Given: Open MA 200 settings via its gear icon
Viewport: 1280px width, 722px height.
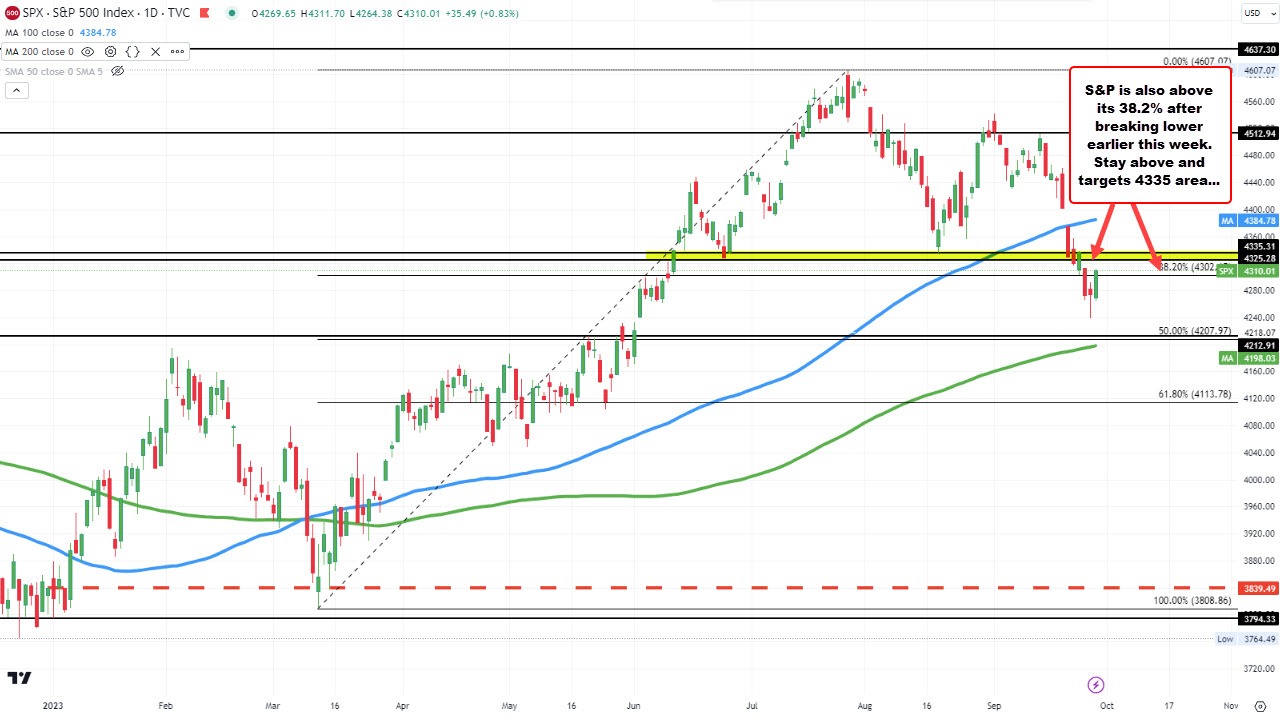Looking at the screenshot, I should pos(110,51).
